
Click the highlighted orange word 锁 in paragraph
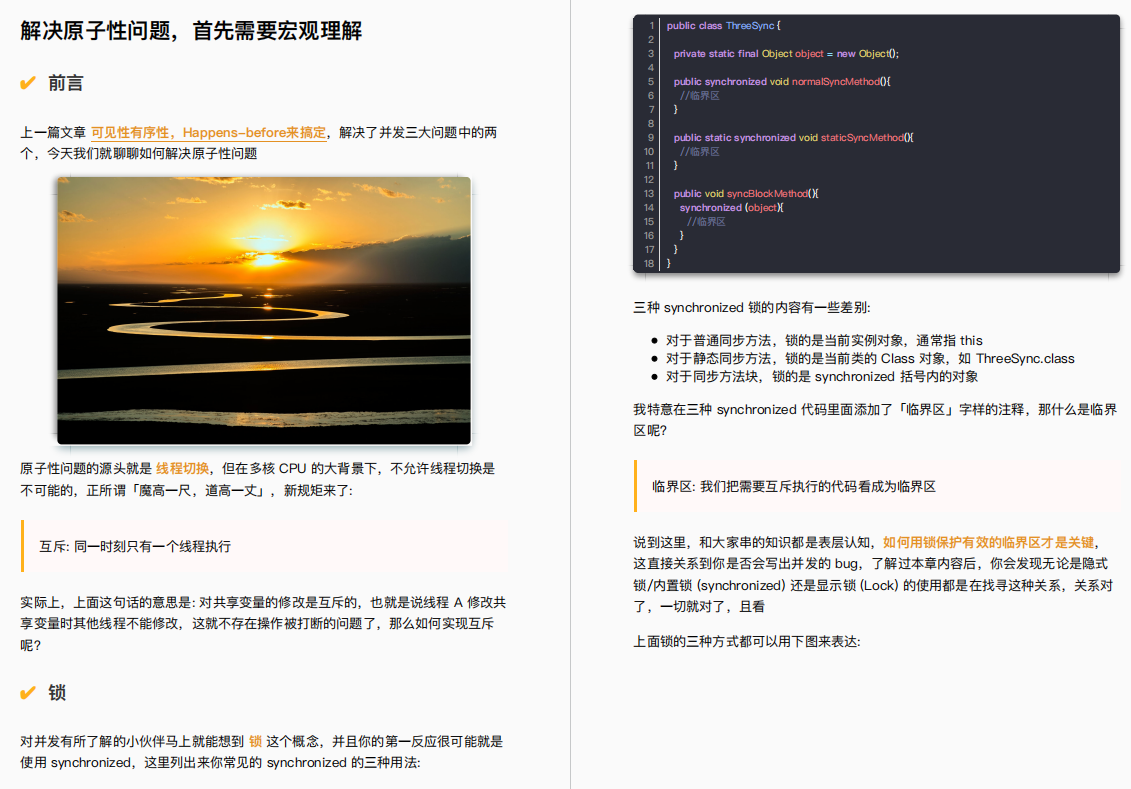(255, 741)
